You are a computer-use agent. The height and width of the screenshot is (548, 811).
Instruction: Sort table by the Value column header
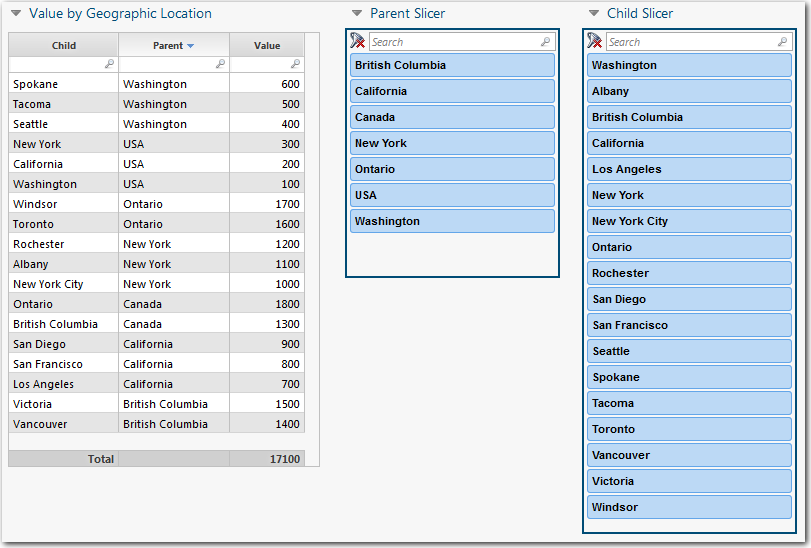coord(267,46)
